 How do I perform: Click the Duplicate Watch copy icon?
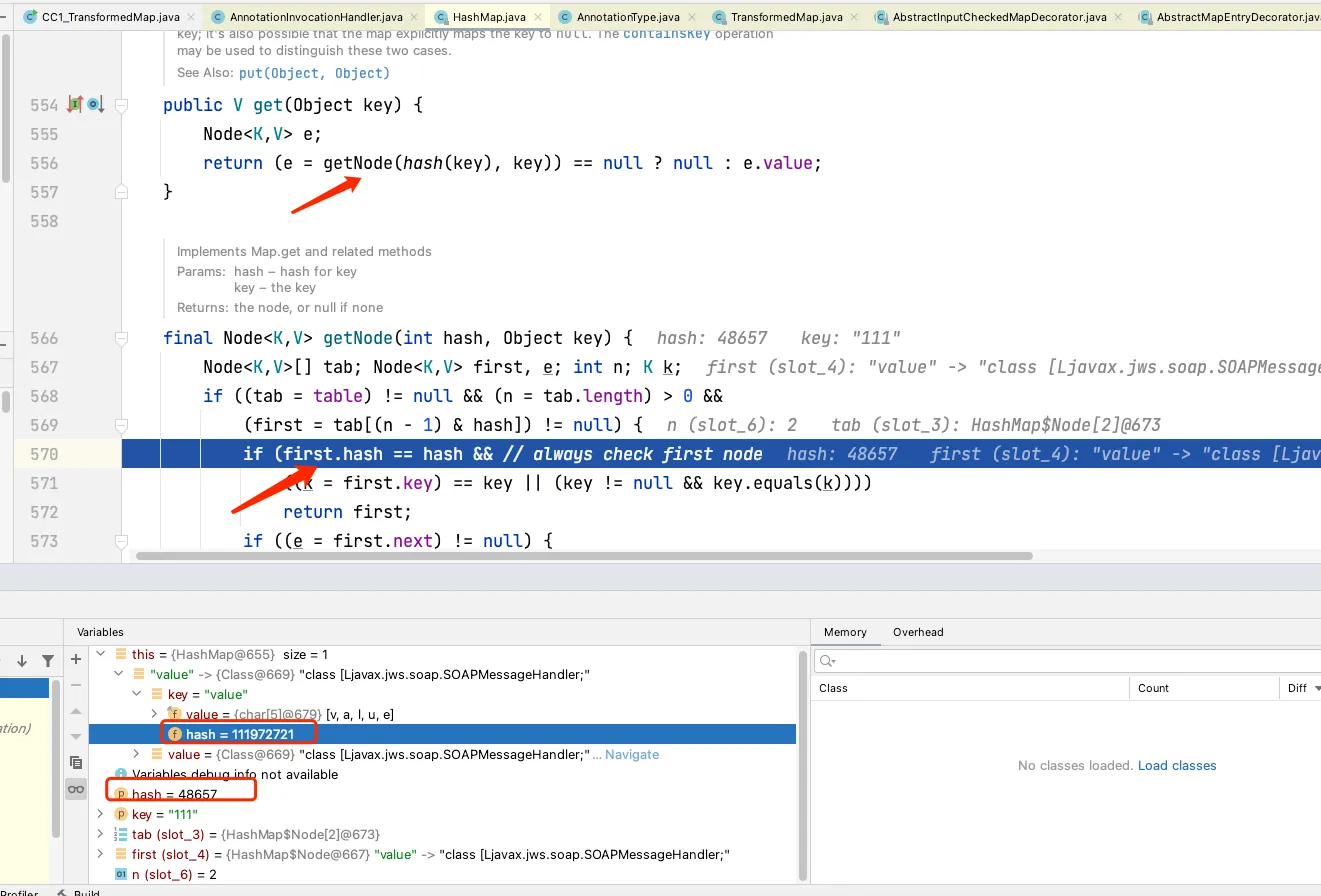coord(76,762)
